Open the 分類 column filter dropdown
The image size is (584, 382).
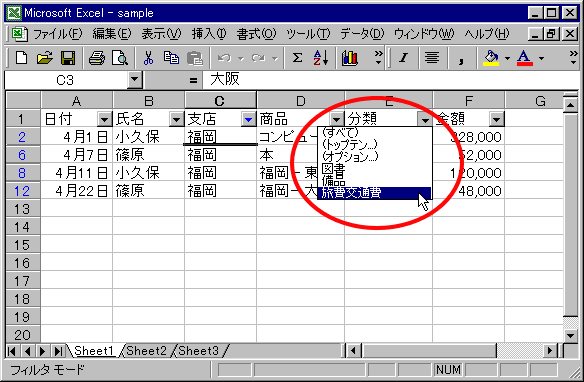pyautogui.click(x=425, y=120)
